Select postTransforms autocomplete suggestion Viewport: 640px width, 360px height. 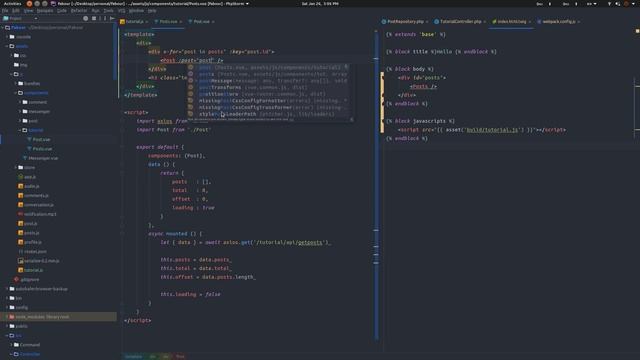point(268,87)
